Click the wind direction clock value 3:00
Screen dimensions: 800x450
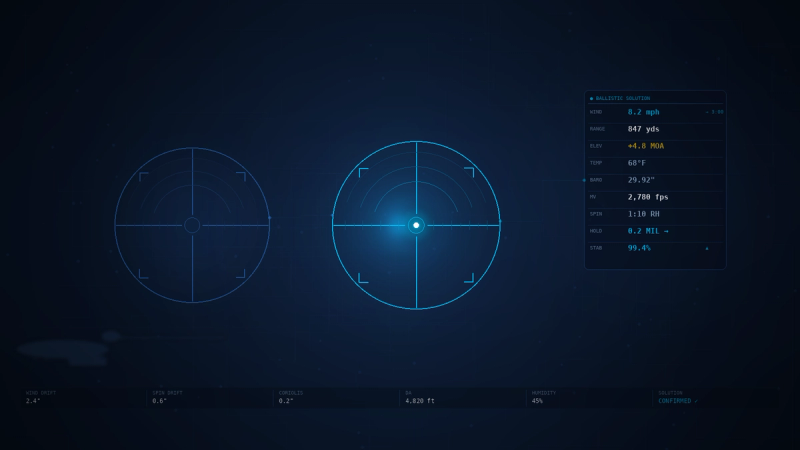pos(717,112)
